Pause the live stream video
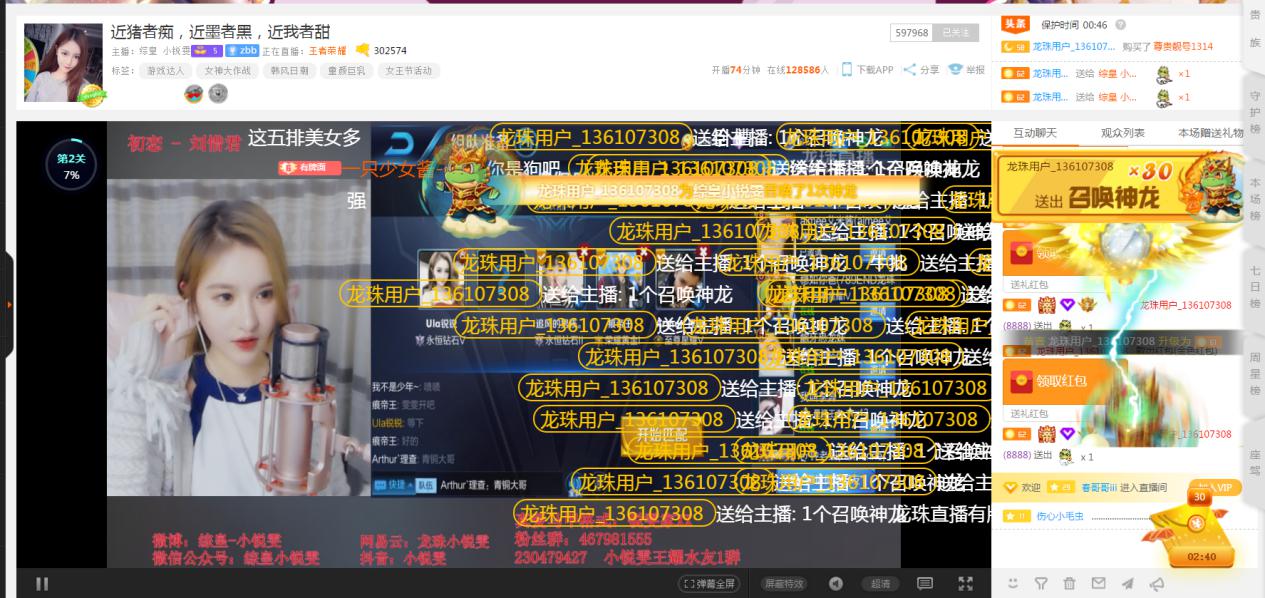 click(x=42, y=584)
